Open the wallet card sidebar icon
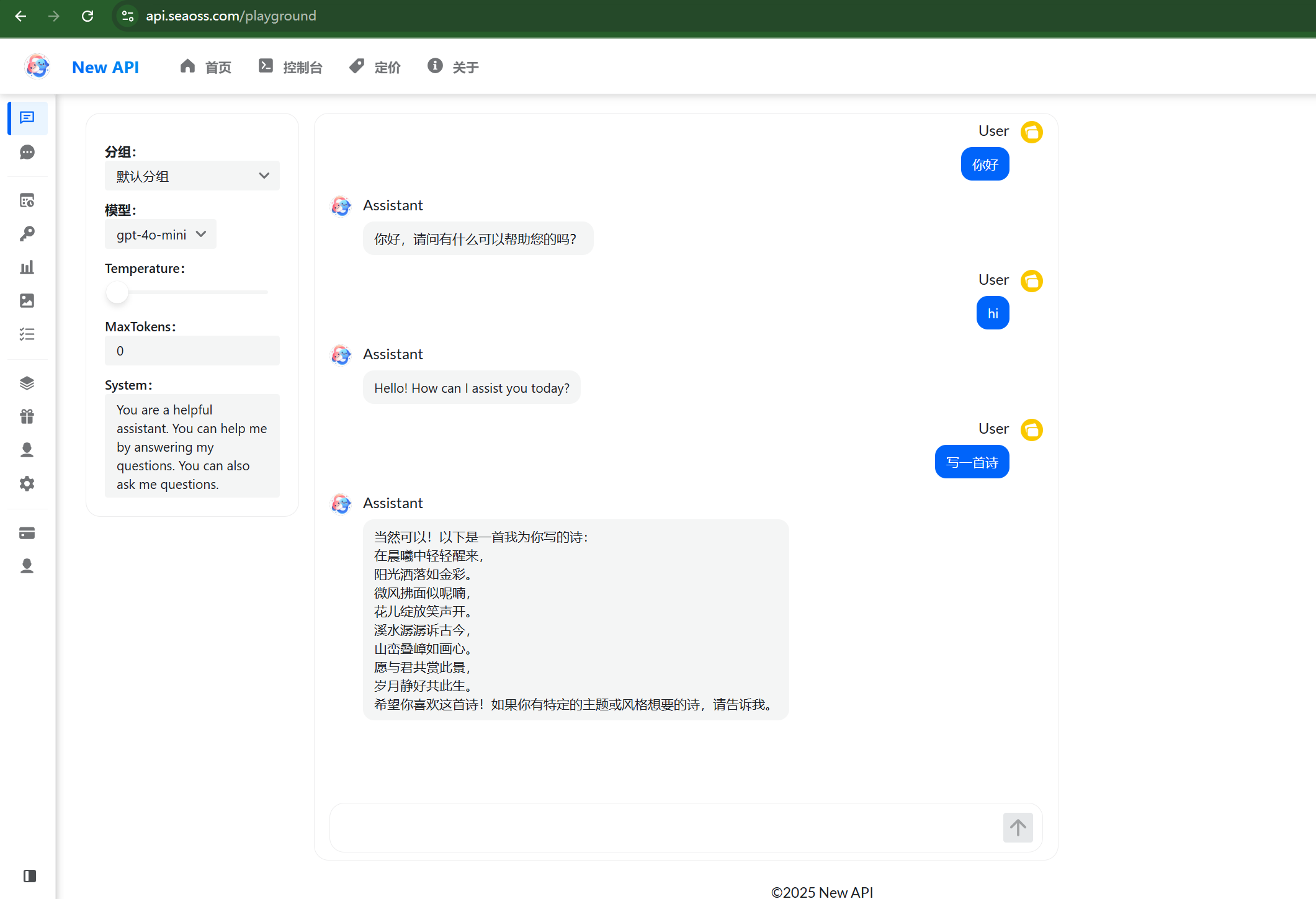Image resolution: width=1316 pixels, height=899 pixels. pos(27,533)
